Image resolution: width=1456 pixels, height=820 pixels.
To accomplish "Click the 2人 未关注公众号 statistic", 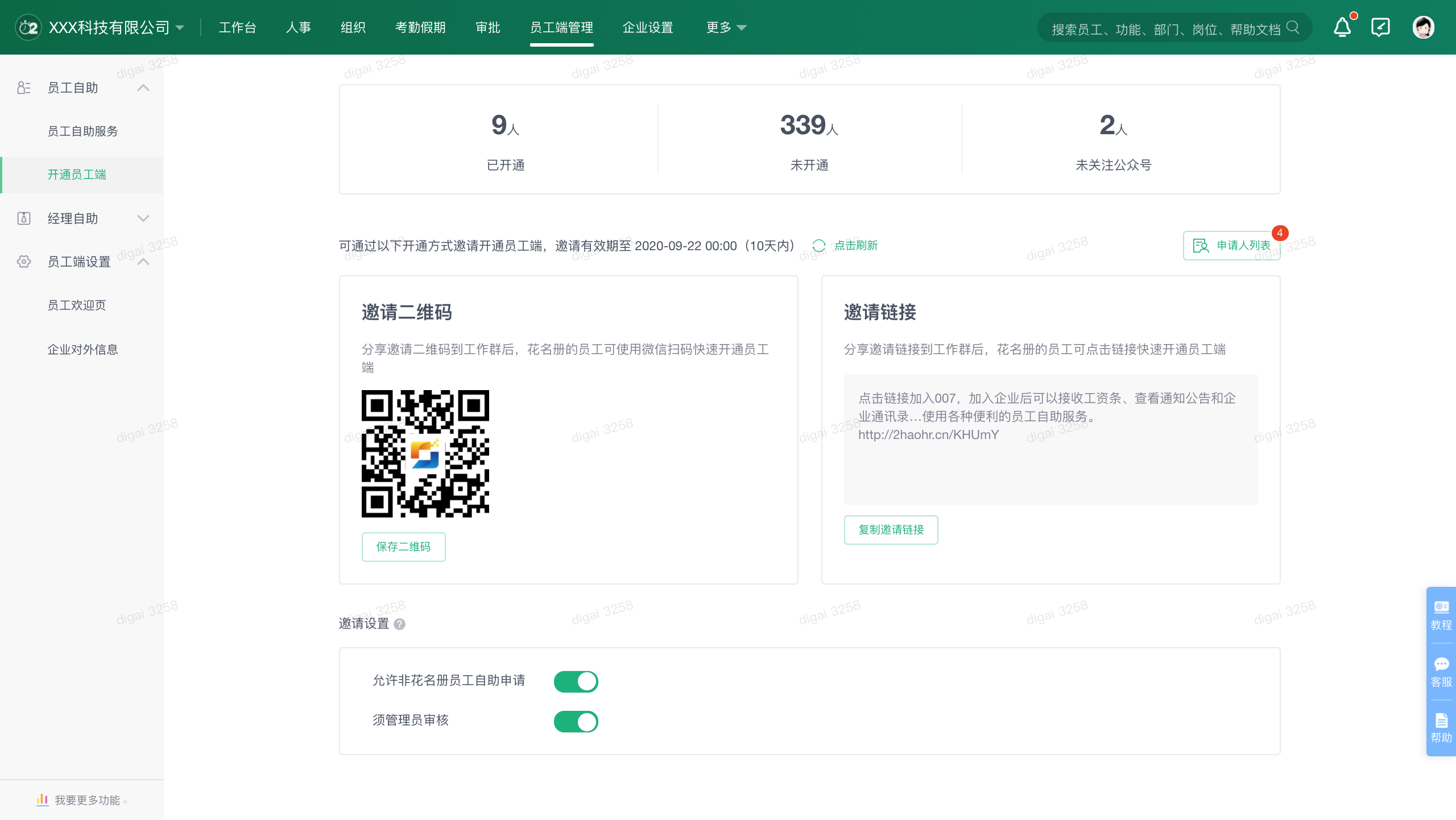I will [1114, 140].
